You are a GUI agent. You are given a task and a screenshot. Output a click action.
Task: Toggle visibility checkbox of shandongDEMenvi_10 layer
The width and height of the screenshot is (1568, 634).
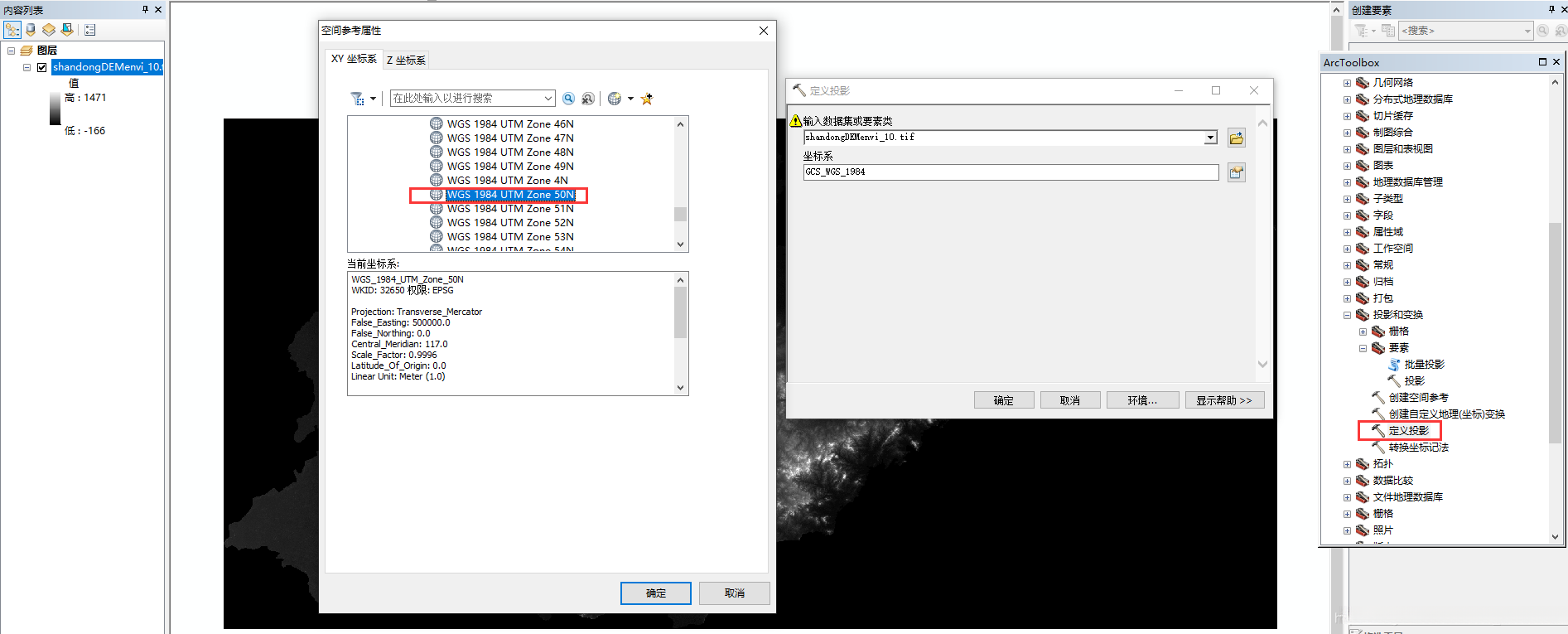[x=42, y=67]
